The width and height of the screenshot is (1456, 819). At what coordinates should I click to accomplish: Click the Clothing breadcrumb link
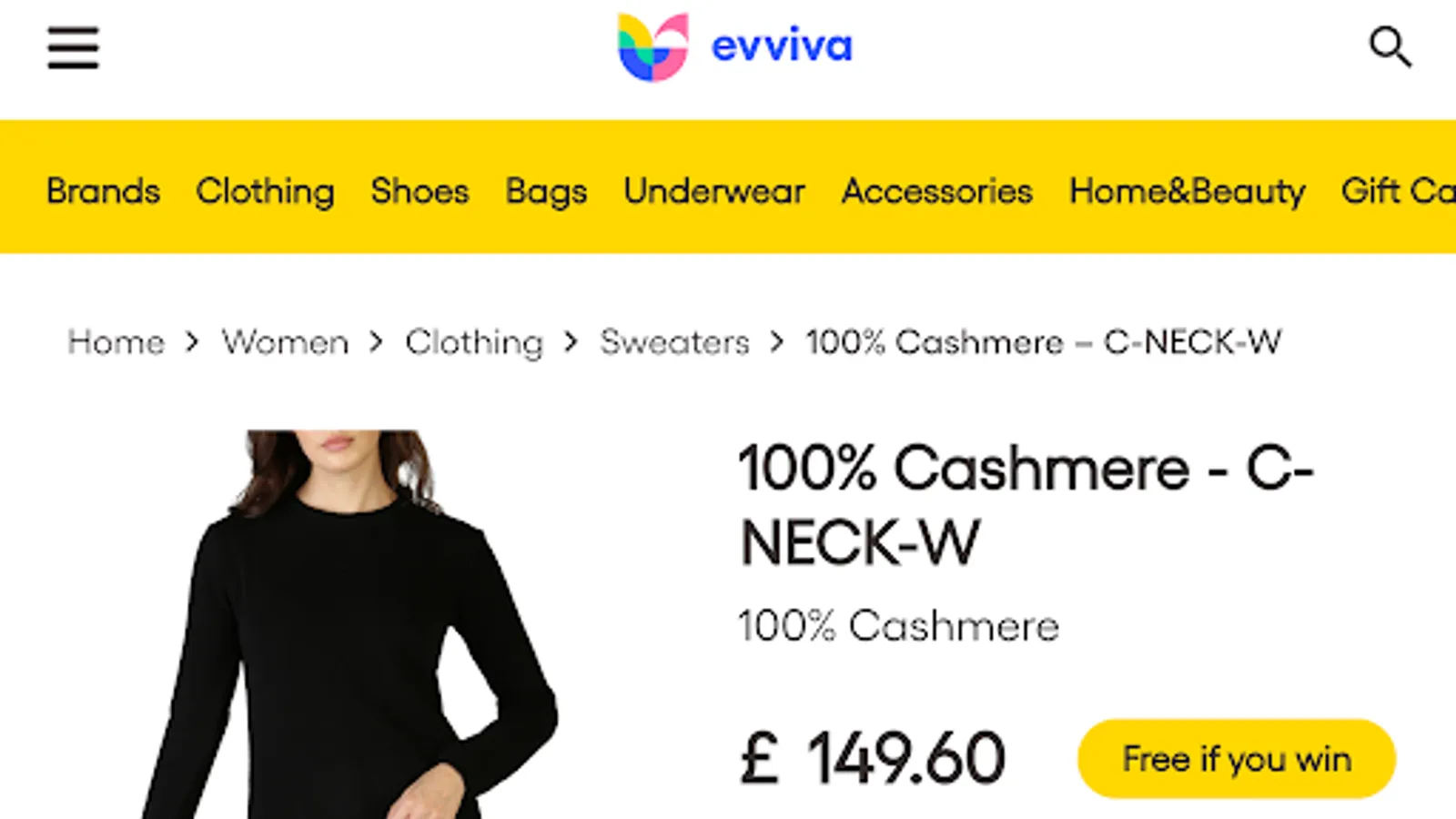pyautogui.click(x=474, y=343)
